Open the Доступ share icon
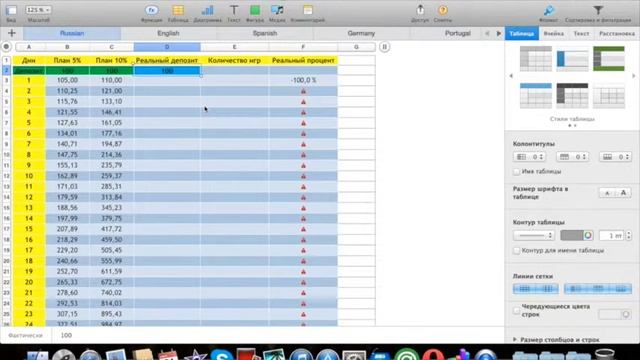The height and width of the screenshot is (360, 640). point(420,12)
